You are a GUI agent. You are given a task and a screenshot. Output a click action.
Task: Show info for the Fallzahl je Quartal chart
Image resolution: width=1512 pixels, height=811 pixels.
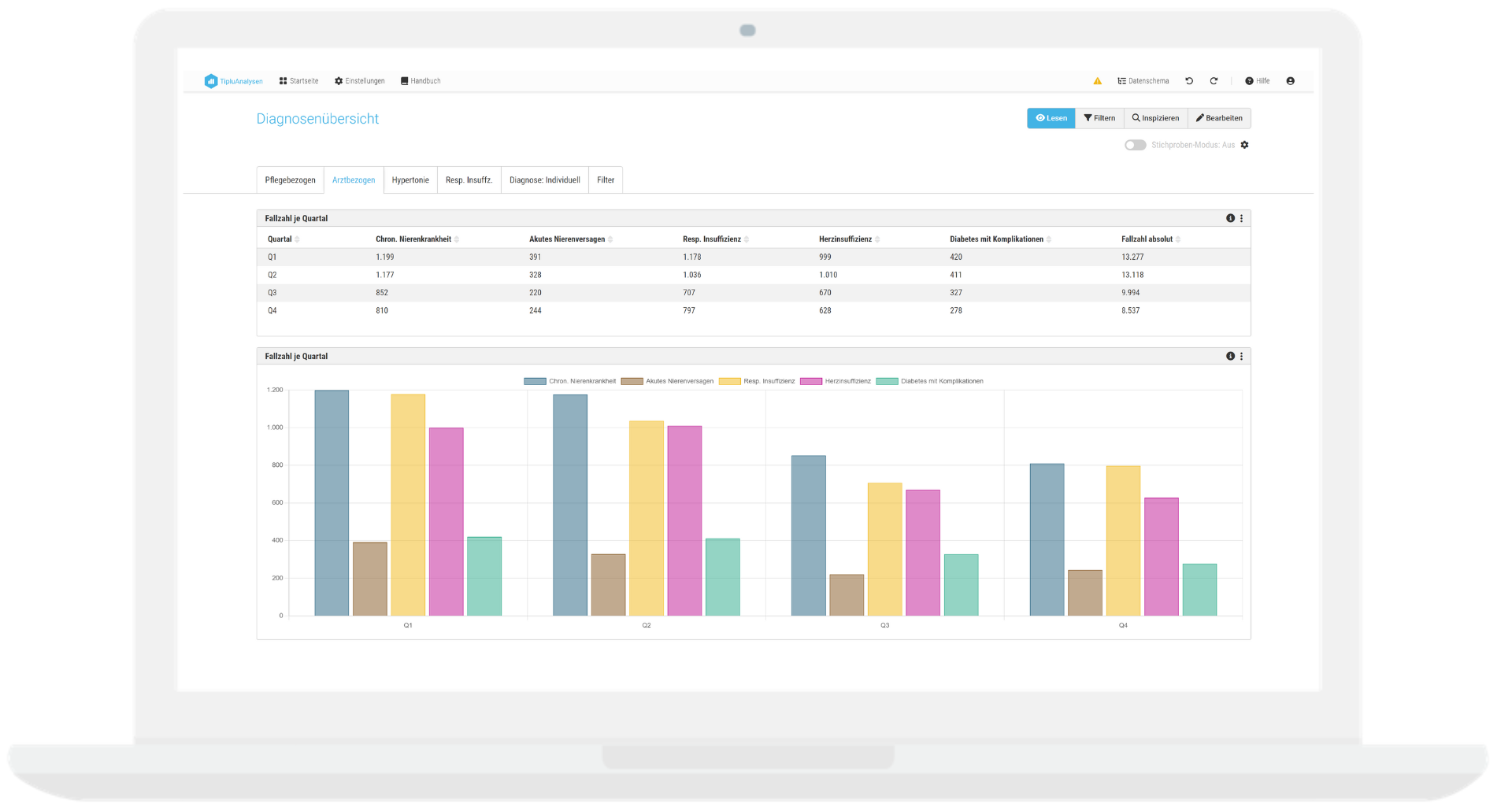point(1230,356)
